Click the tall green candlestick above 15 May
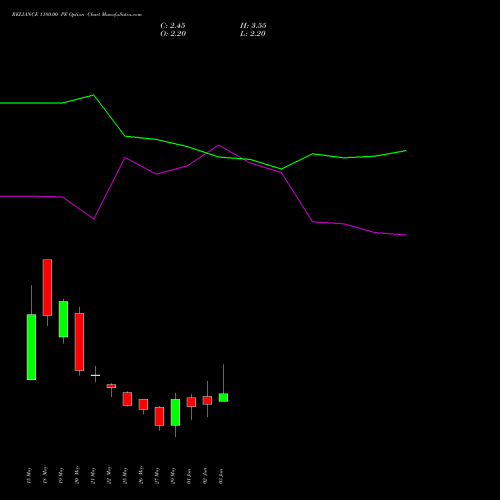 [x=31, y=347]
